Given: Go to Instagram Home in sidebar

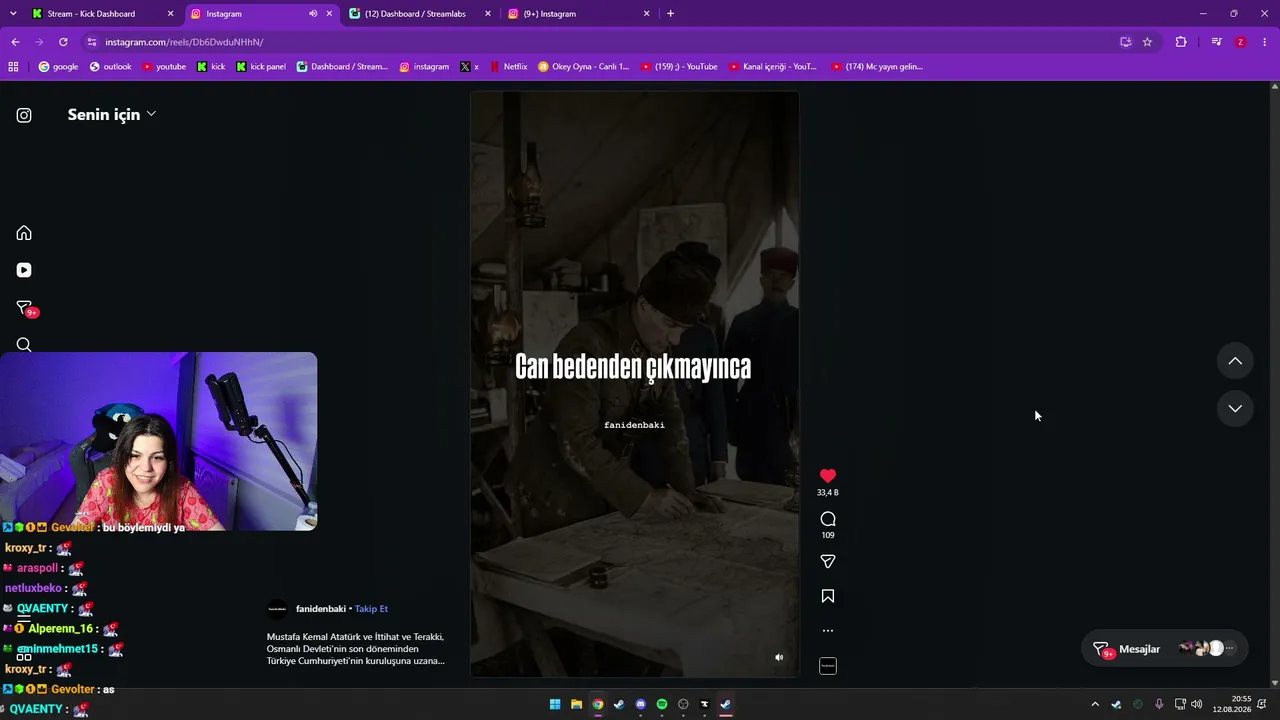Looking at the screenshot, I should click(x=24, y=233).
